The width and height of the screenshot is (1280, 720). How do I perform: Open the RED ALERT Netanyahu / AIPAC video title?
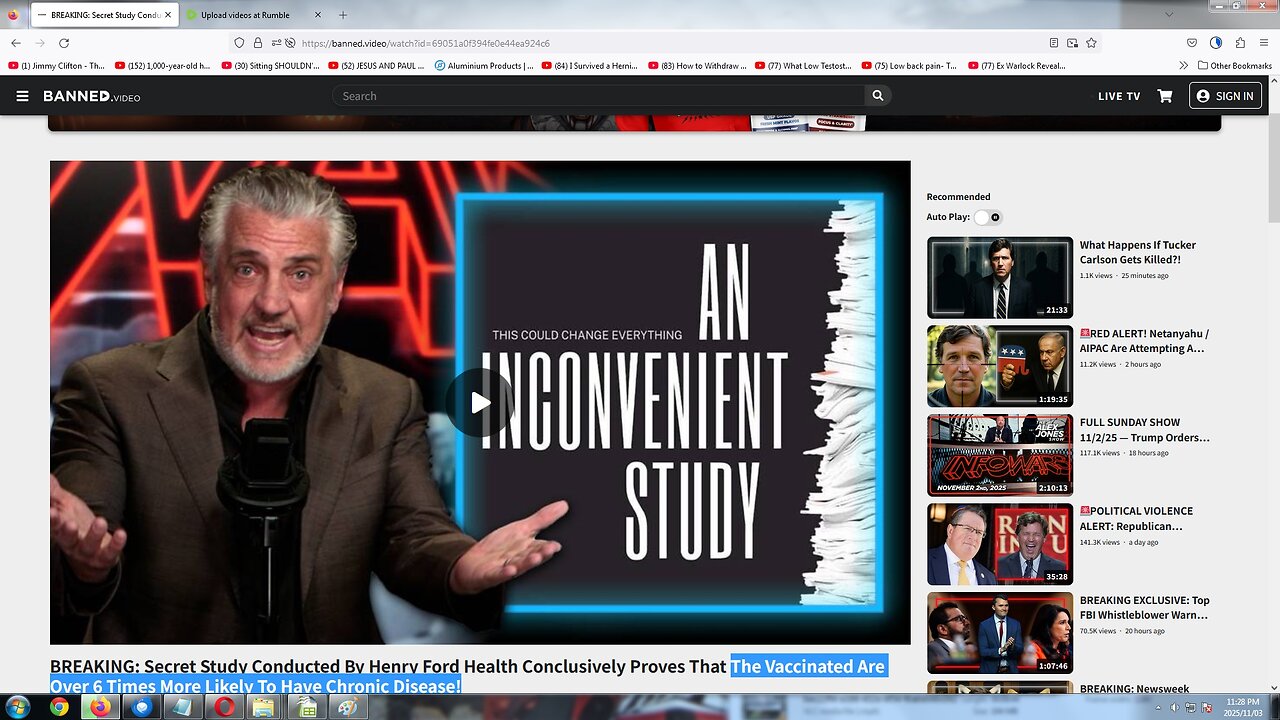(x=1144, y=341)
